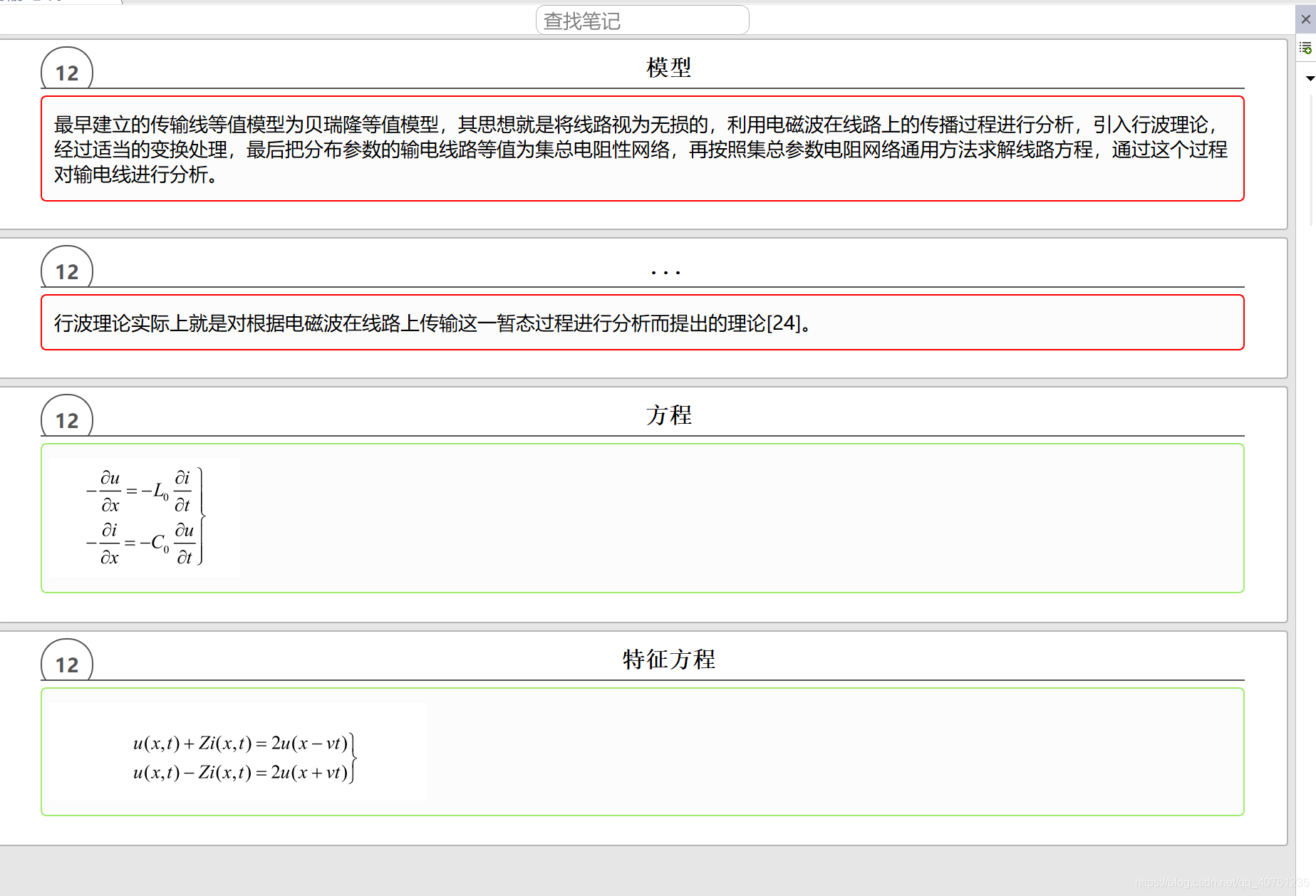
Task: Click the 模型 note title
Action: tap(668, 68)
